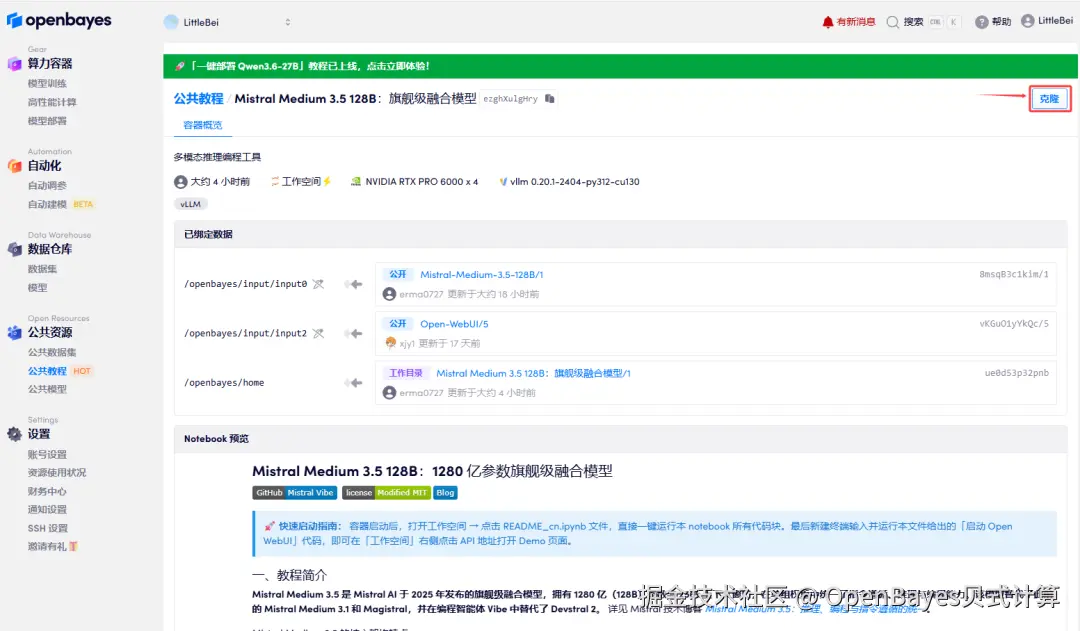Switch to the 容器概览 tab
The height and width of the screenshot is (631, 1080).
(202, 125)
